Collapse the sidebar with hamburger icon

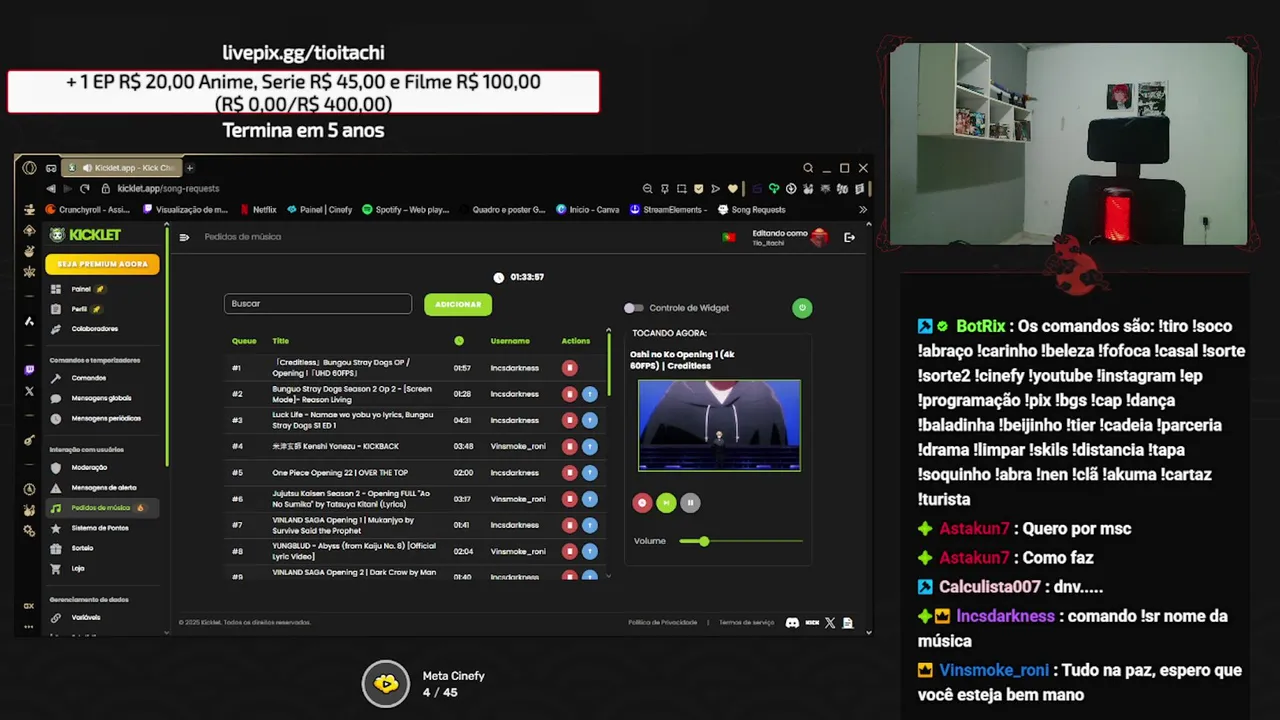(x=184, y=237)
